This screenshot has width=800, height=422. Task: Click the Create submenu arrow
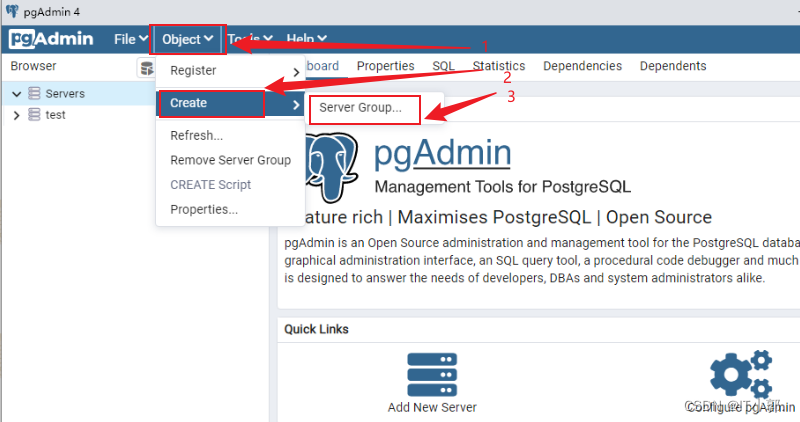[x=296, y=105]
